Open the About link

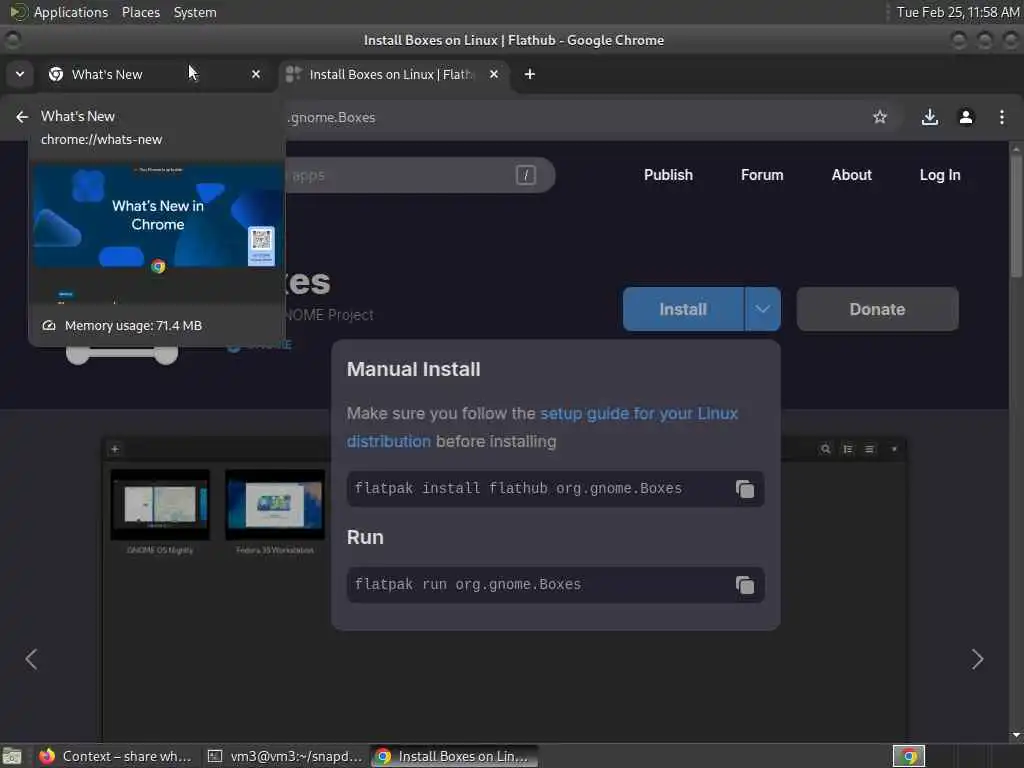point(851,175)
